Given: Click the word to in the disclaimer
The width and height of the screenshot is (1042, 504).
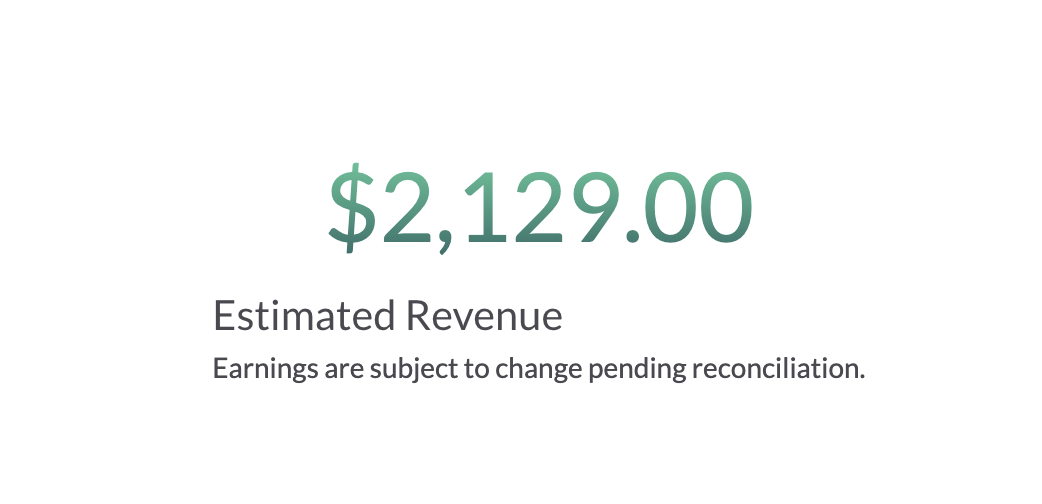Looking at the screenshot, I should click(x=476, y=369).
